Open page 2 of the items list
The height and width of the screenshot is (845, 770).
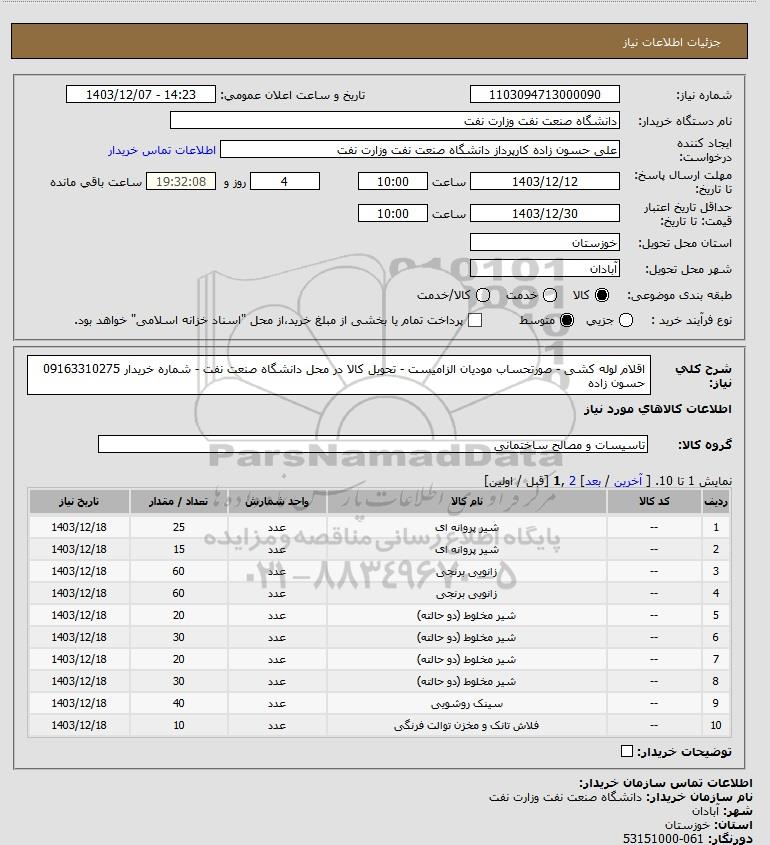(x=572, y=481)
